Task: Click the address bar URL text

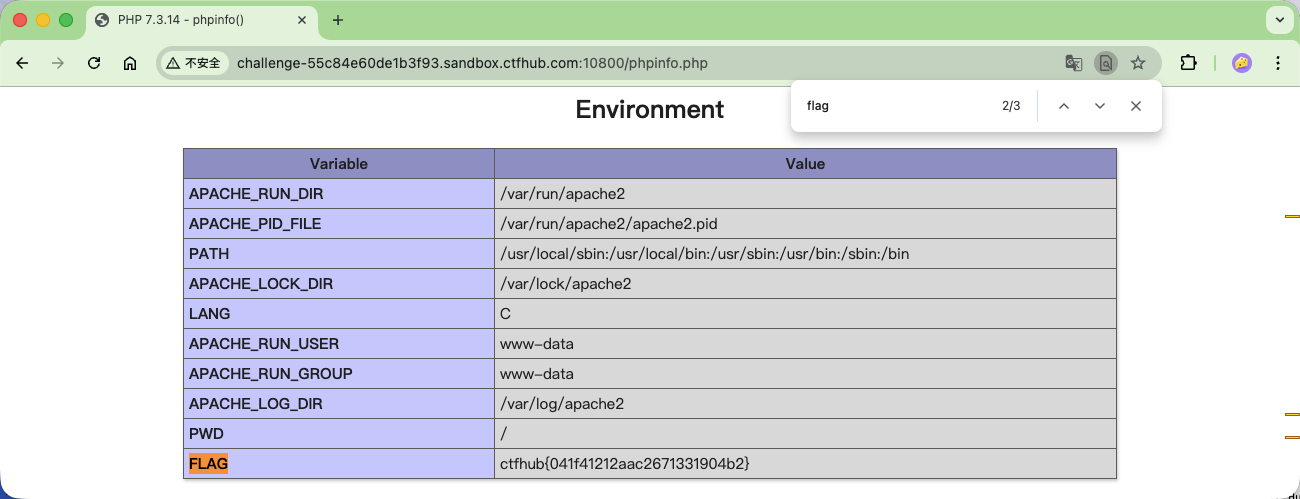Action: [472, 63]
